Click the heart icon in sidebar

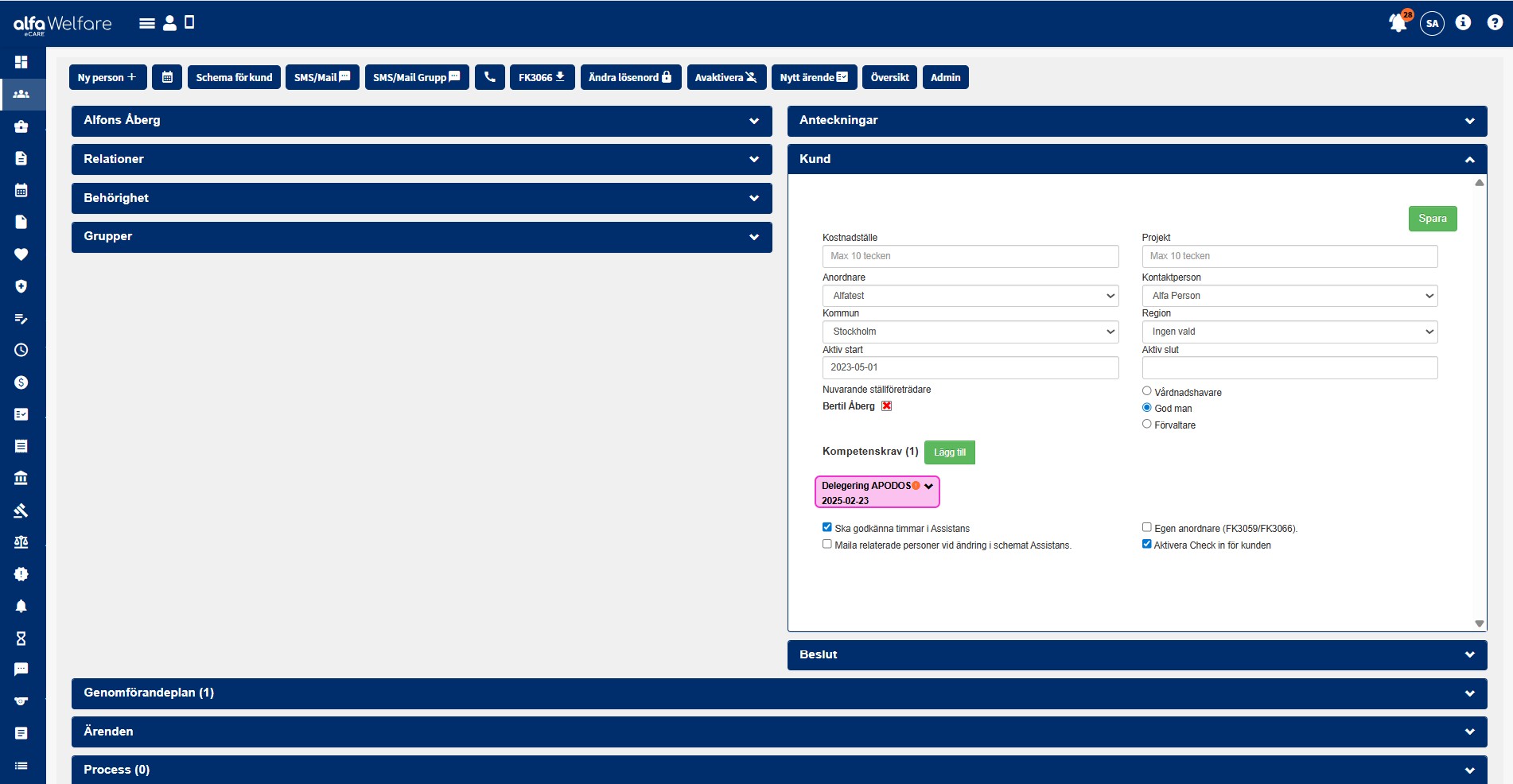coord(21,254)
